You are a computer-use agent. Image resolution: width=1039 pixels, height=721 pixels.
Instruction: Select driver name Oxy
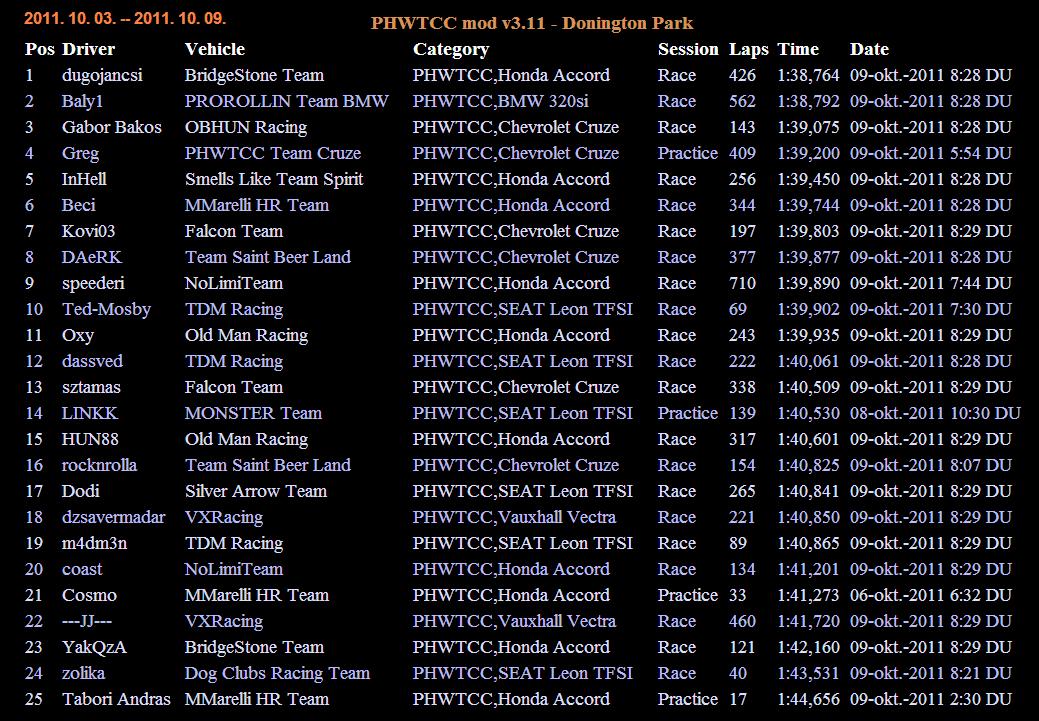78,336
